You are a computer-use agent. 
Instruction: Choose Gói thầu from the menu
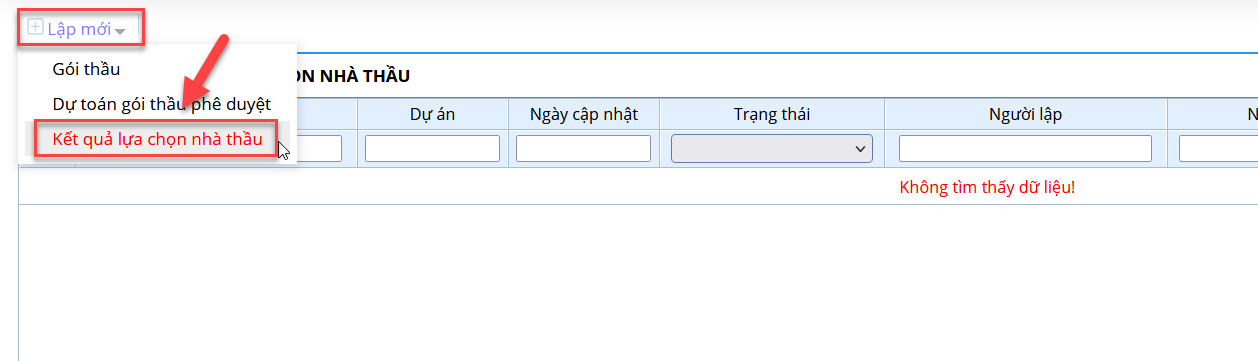coord(86,69)
